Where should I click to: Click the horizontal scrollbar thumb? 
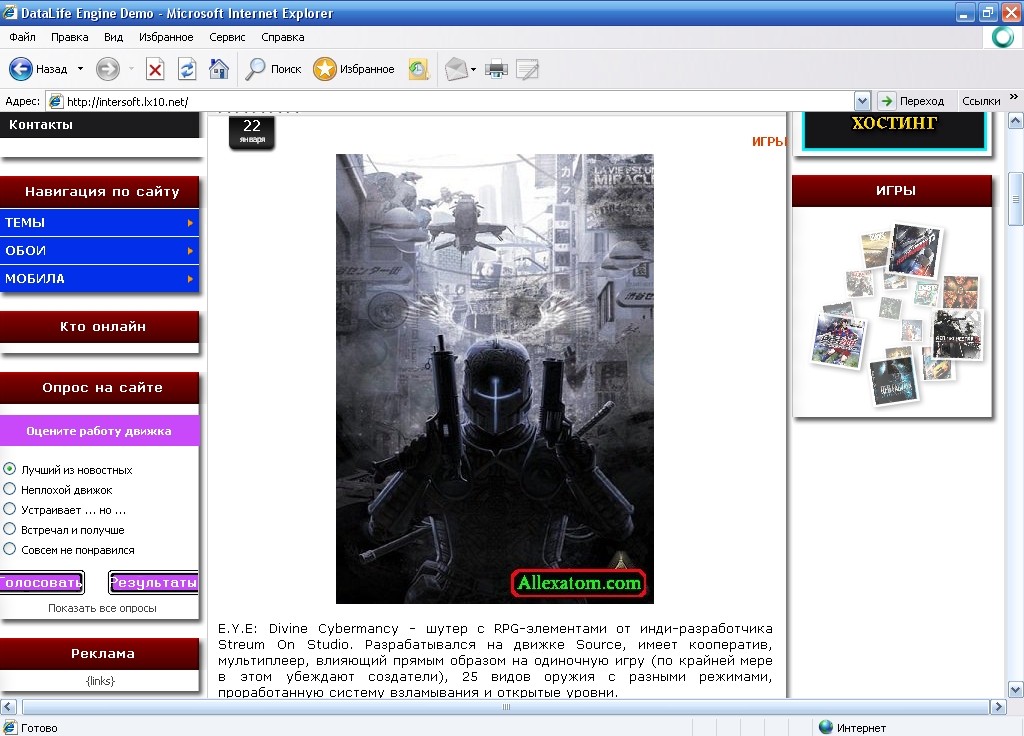506,707
